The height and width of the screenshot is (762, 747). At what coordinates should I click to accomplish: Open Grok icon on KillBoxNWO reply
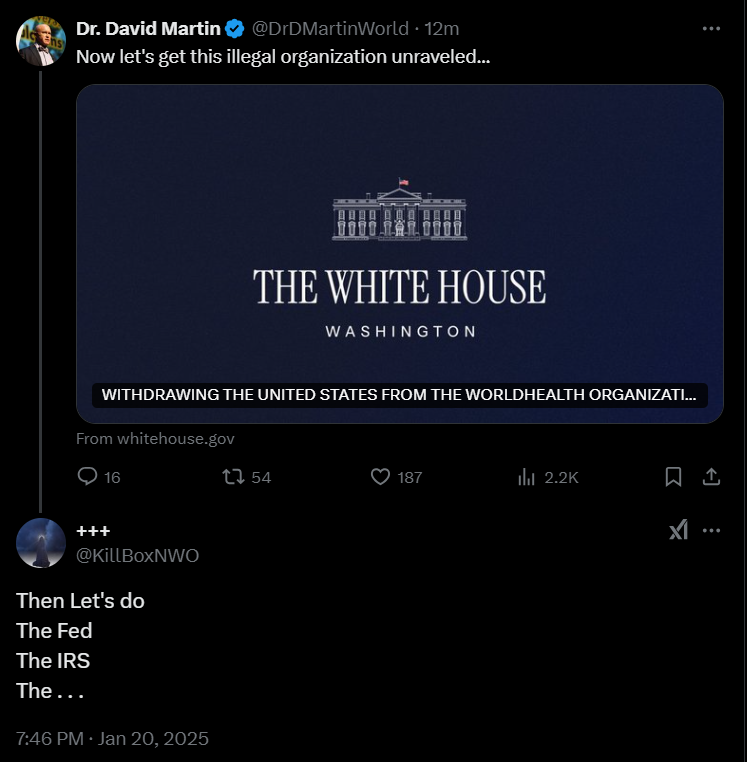tap(678, 530)
